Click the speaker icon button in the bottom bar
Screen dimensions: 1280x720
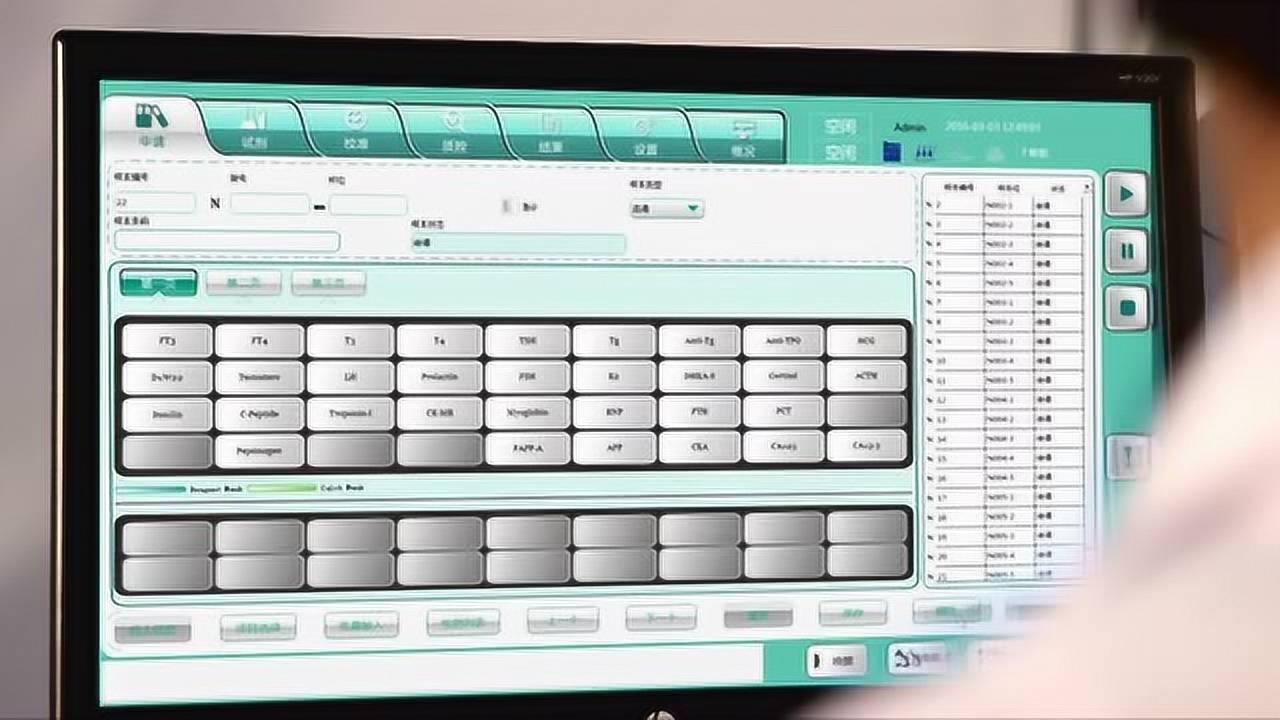pyautogui.click(x=836, y=660)
